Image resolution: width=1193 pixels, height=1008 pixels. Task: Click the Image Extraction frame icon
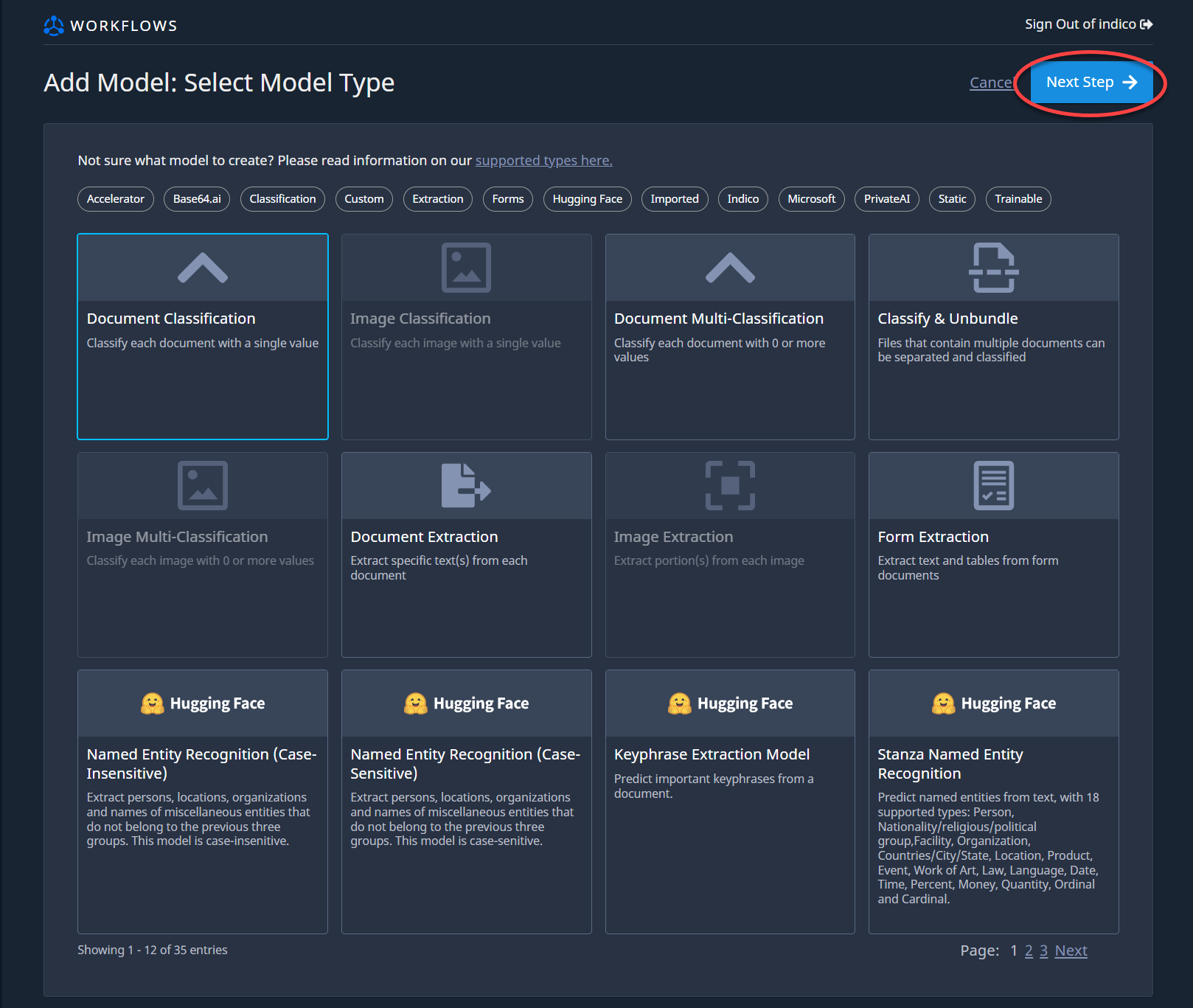(730, 485)
